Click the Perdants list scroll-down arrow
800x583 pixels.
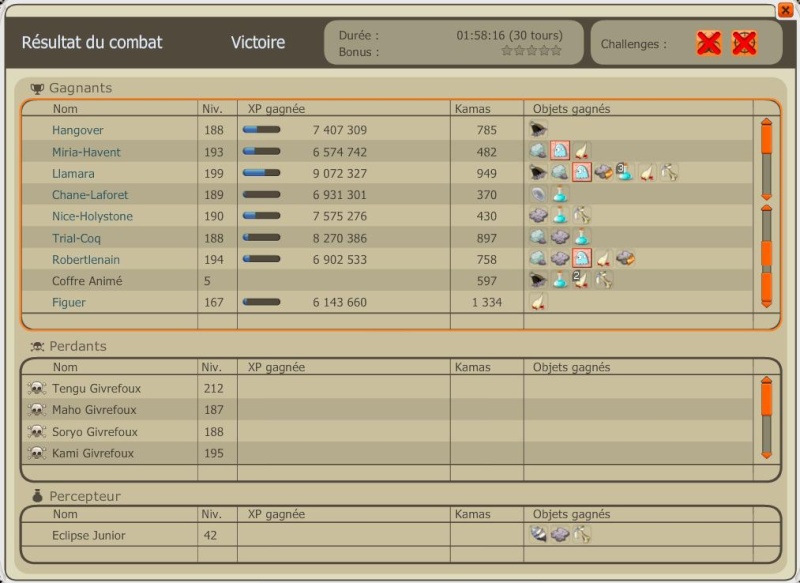766,455
